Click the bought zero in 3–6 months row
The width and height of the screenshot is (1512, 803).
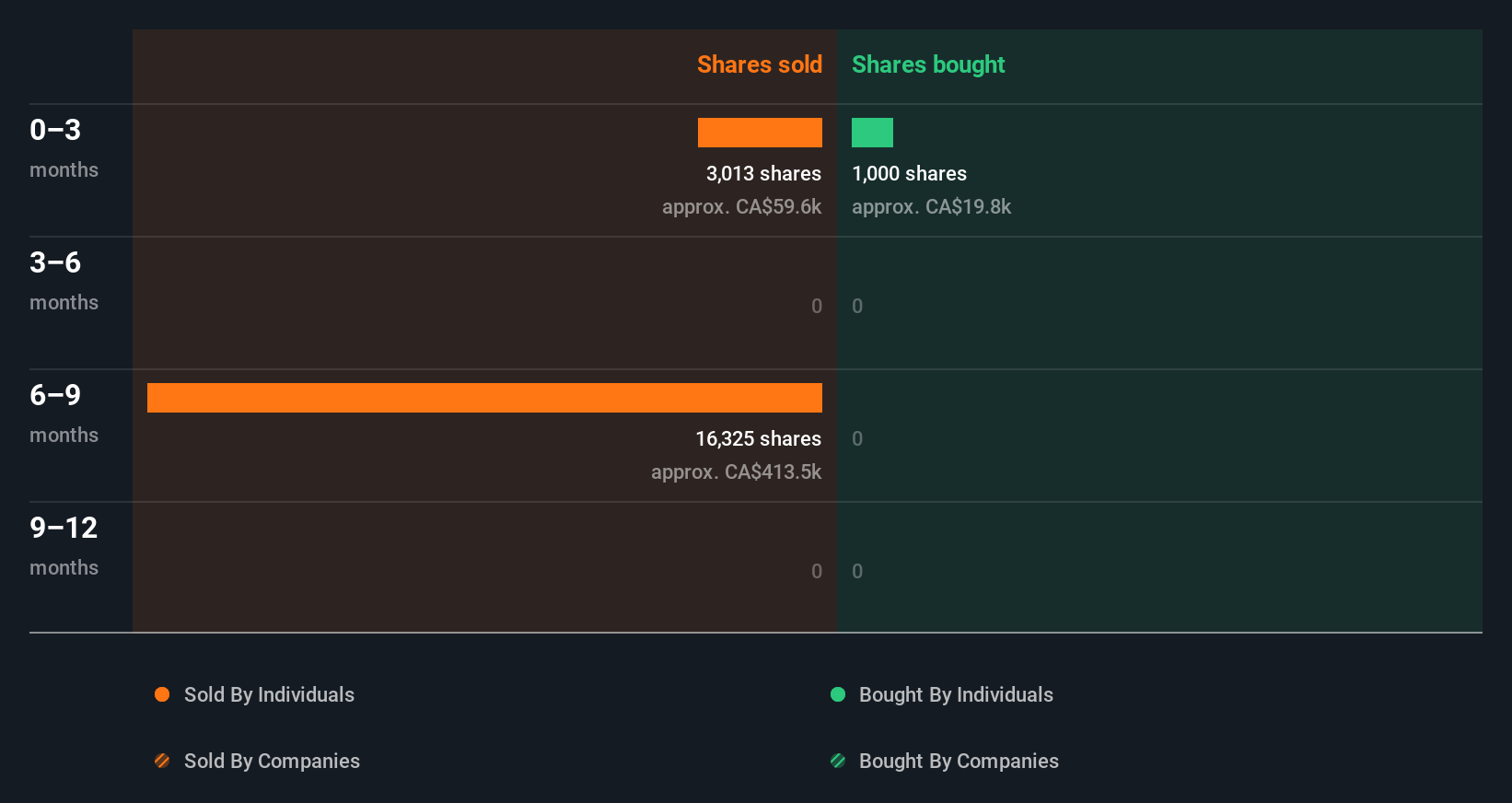click(857, 307)
